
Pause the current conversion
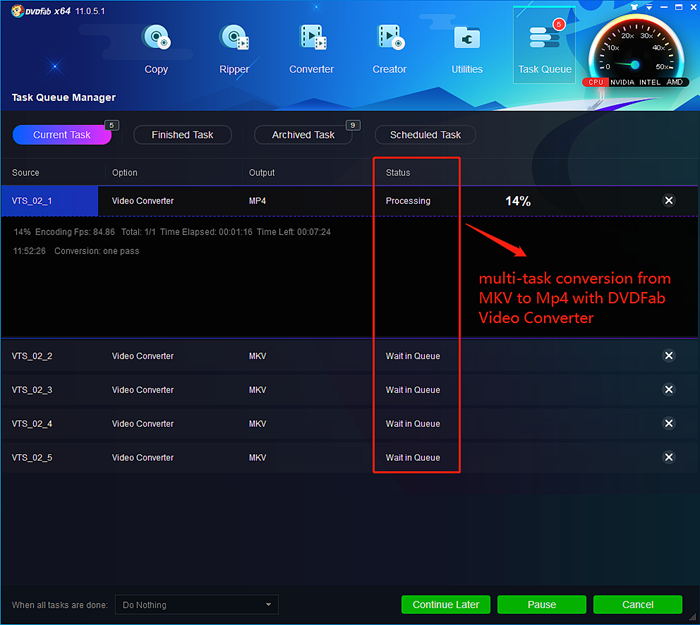(x=542, y=604)
